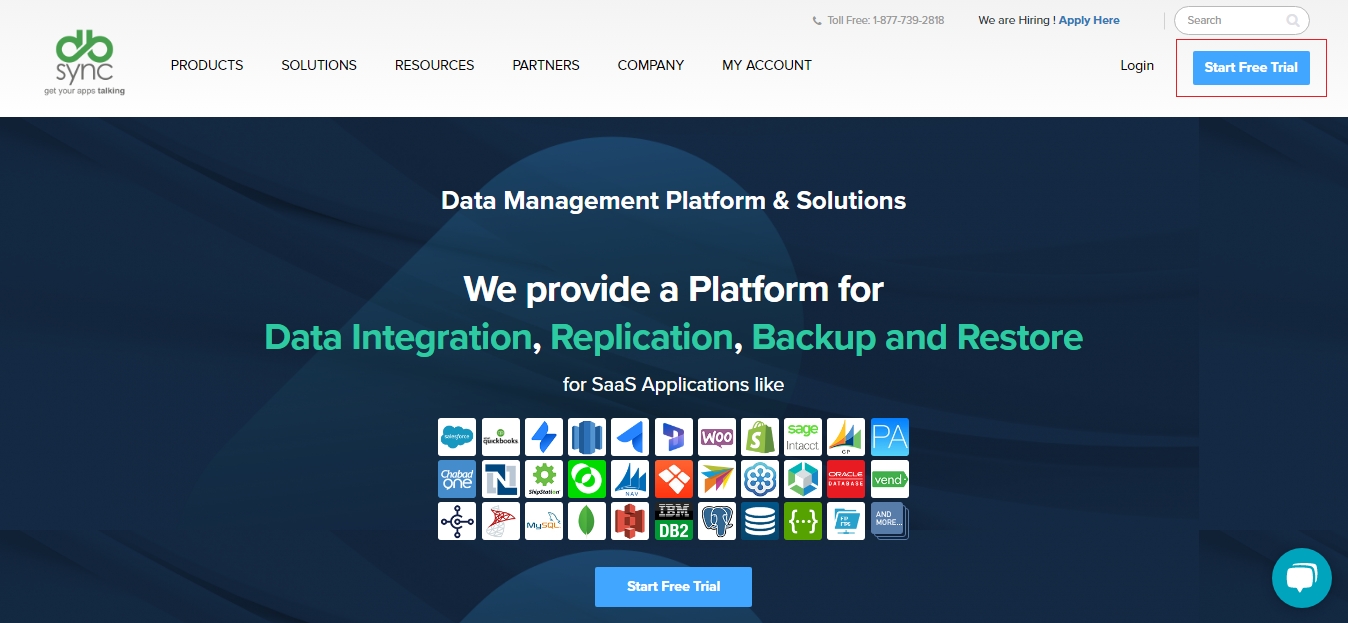Screen dimensions: 1348x623
Task: Select the QuickBooks integration icon
Action: click(501, 437)
